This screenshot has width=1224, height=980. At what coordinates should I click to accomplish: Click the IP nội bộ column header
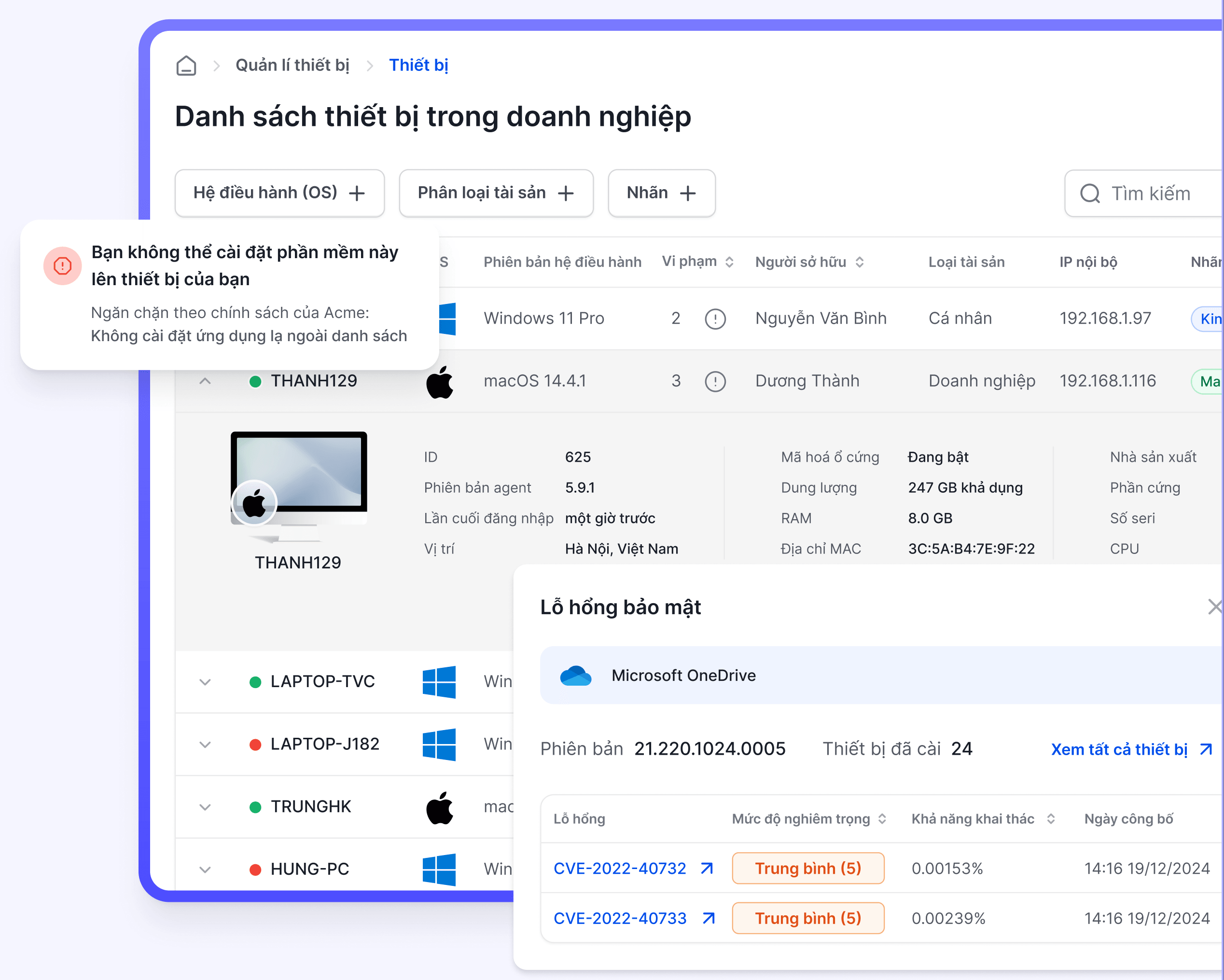(x=1088, y=262)
